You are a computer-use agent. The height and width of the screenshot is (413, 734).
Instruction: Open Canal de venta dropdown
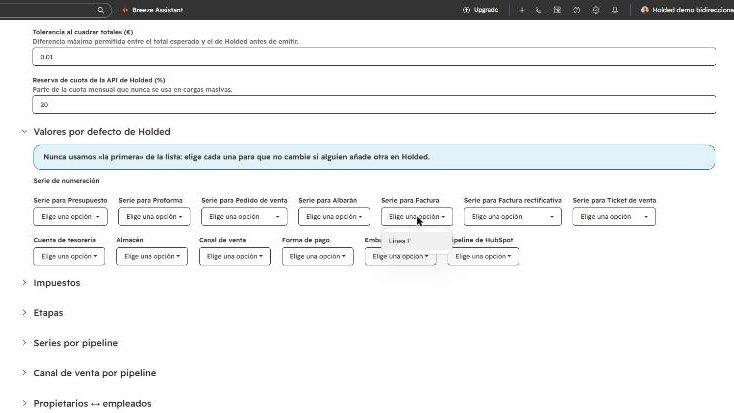(235, 257)
